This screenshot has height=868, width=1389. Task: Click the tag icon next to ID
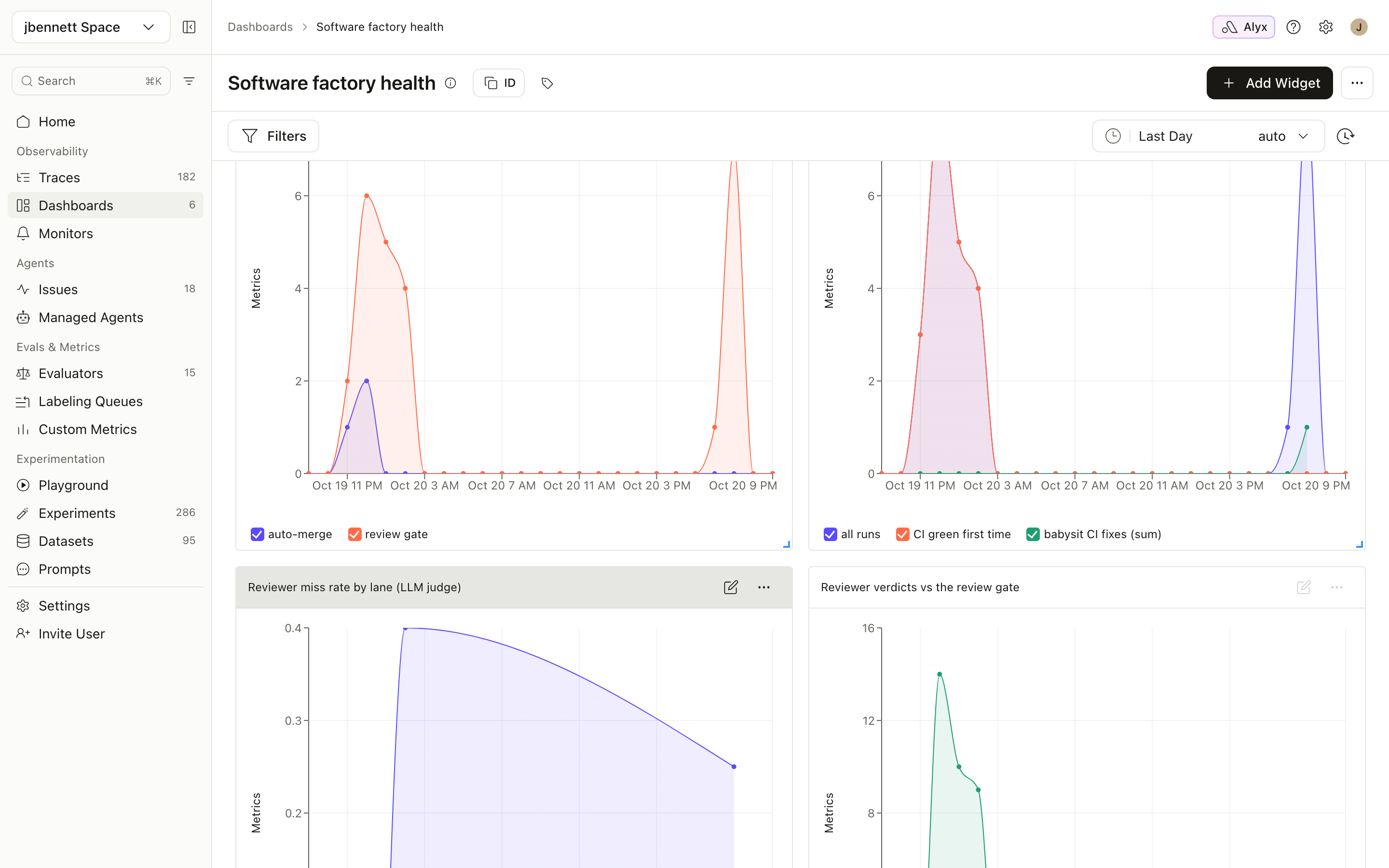tap(547, 83)
